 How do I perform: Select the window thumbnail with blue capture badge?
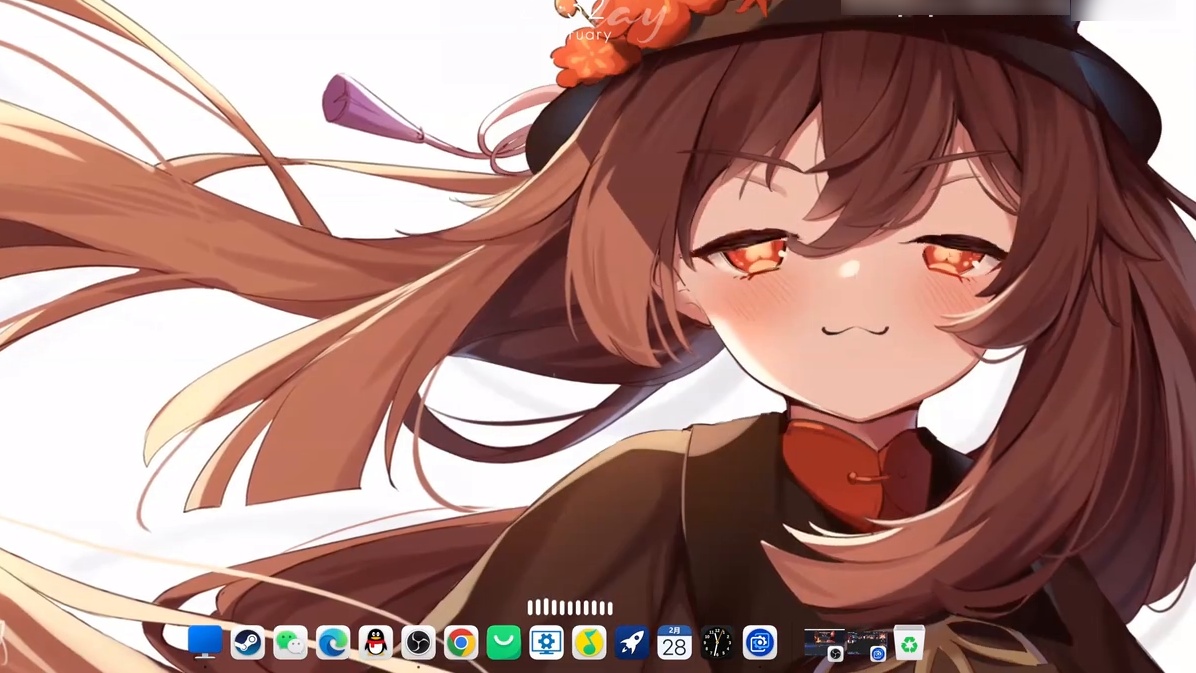(x=868, y=643)
